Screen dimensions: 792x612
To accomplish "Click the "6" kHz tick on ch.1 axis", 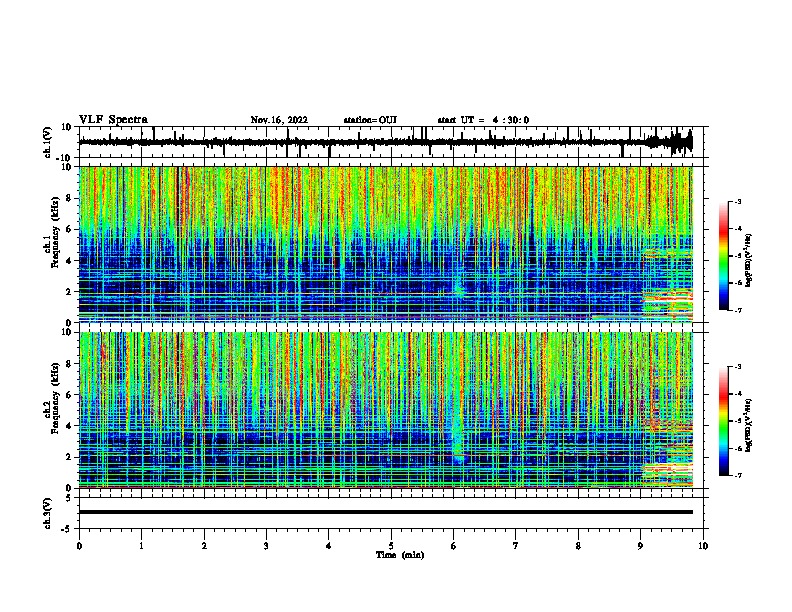I will (69, 229).
